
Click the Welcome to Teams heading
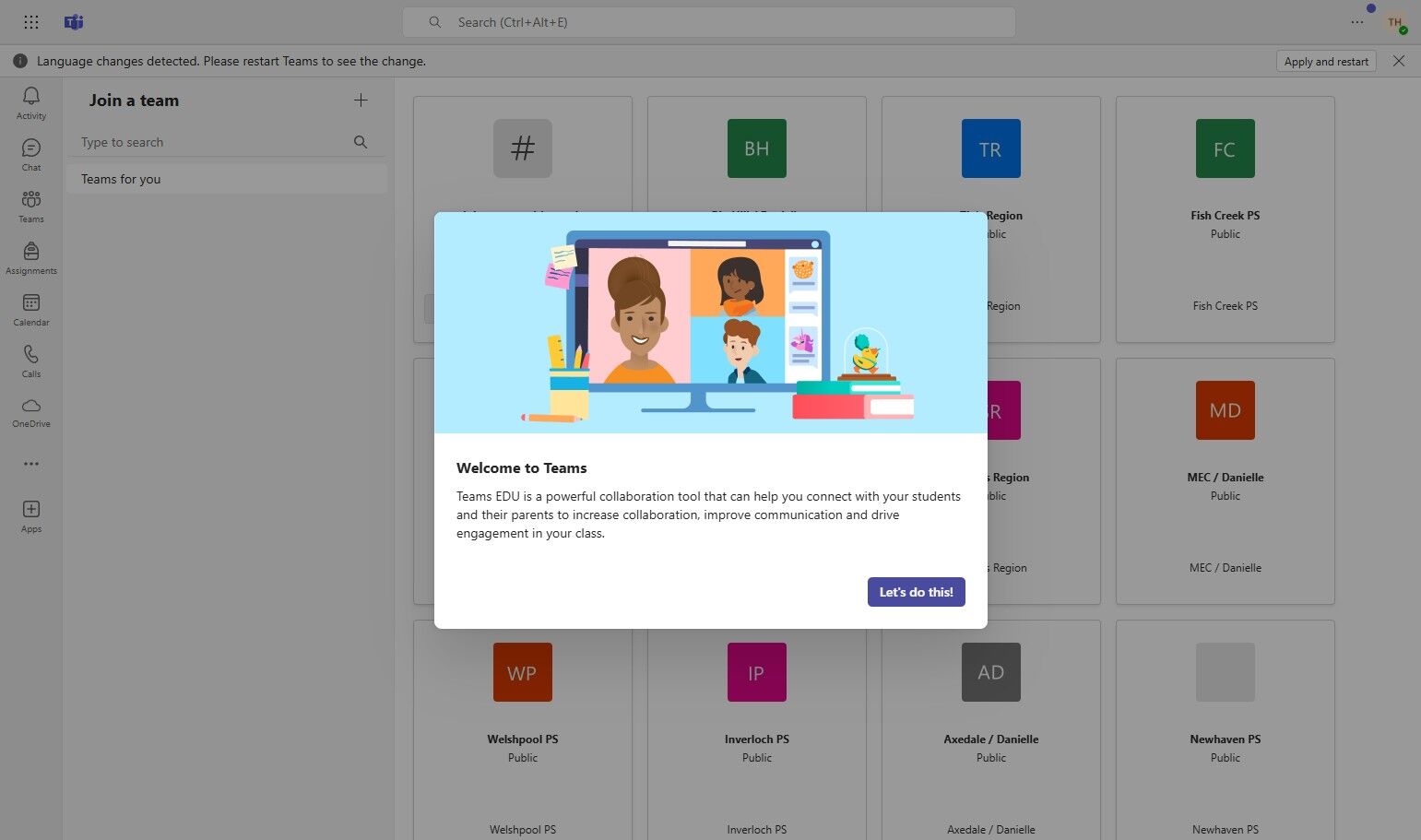522,467
